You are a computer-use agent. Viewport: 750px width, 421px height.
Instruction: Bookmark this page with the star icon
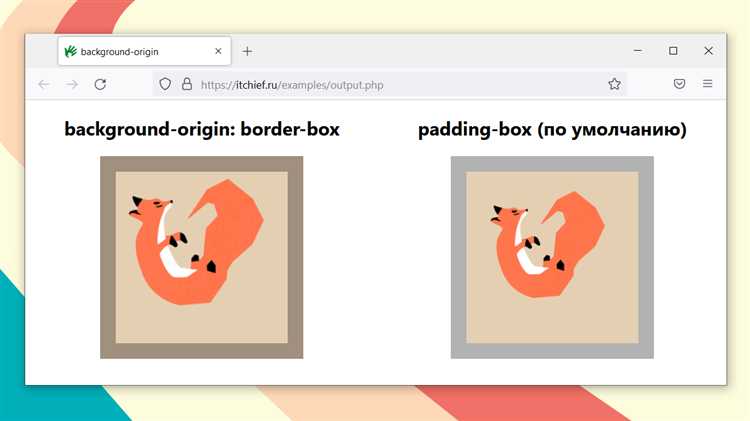pyautogui.click(x=614, y=85)
